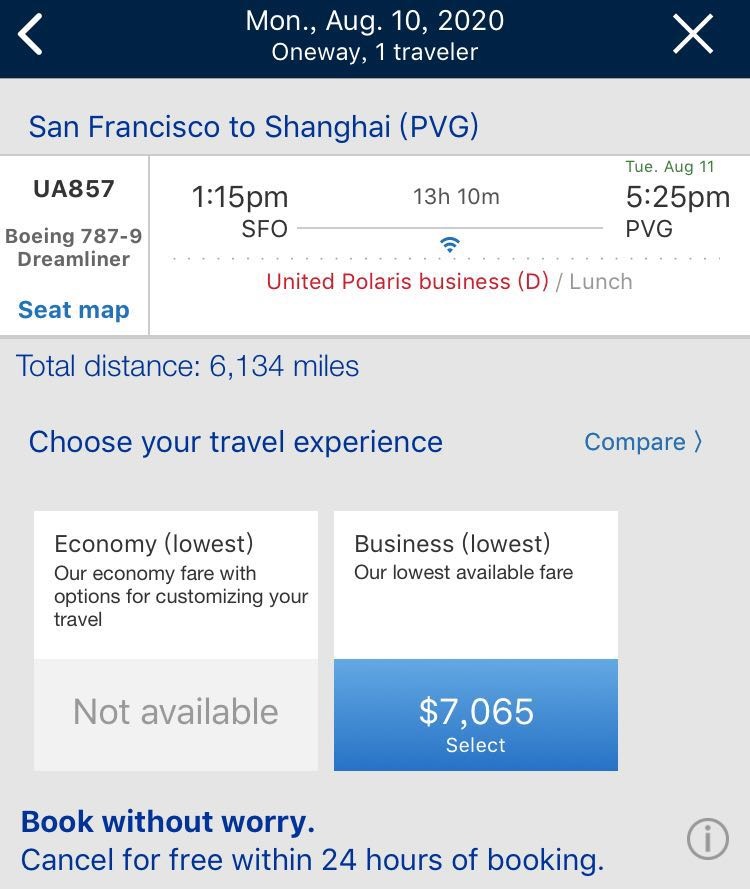750x889 pixels.
Task: Tap the 13h 10m flight duration
Action: (456, 197)
